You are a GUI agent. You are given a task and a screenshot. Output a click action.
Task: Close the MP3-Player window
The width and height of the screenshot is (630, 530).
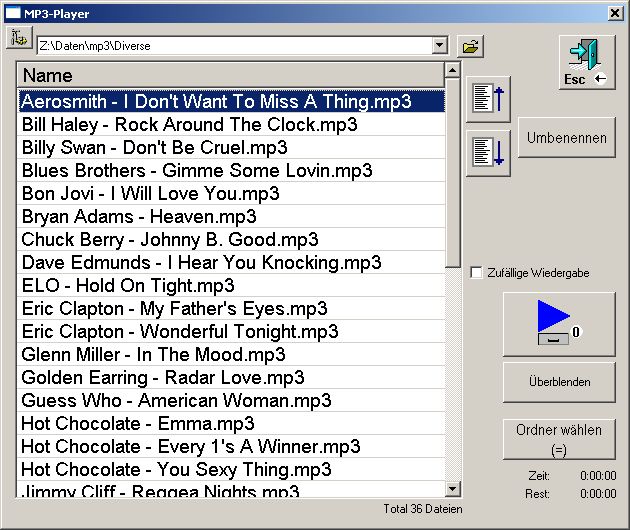coord(615,13)
